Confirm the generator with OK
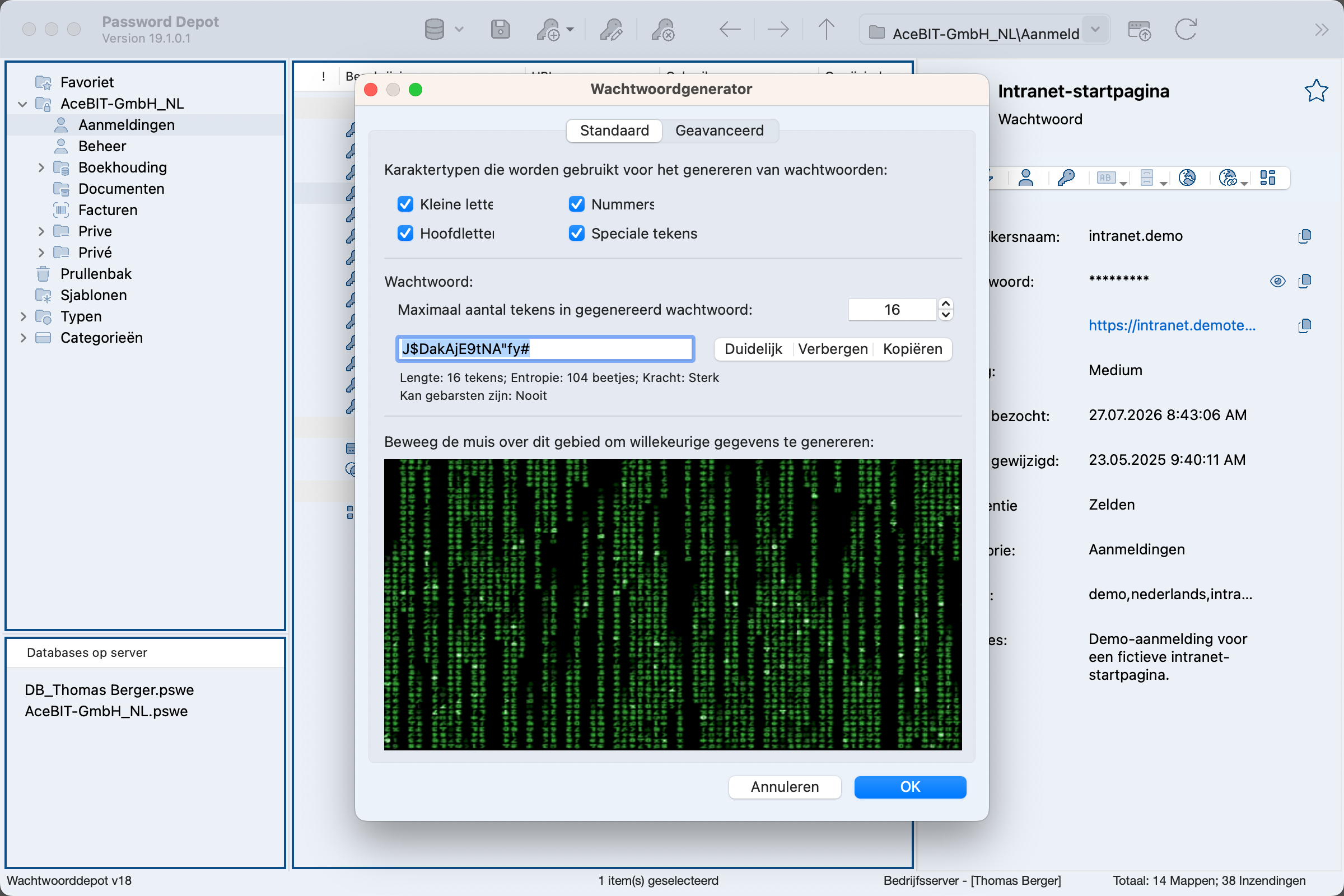The height and width of the screenshot is (896, 1344). click(909, 787)
